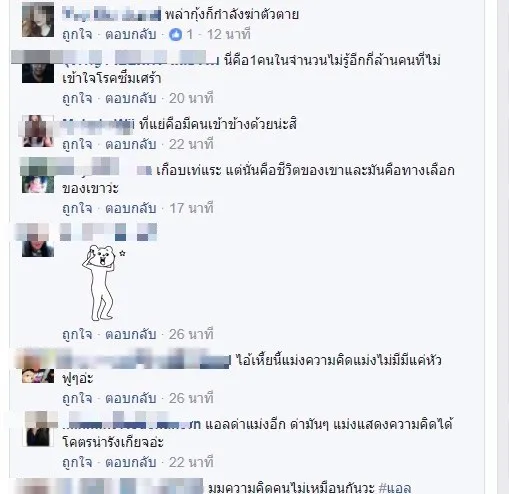Open avatar of the bear sticker commenter

(38, 241)
